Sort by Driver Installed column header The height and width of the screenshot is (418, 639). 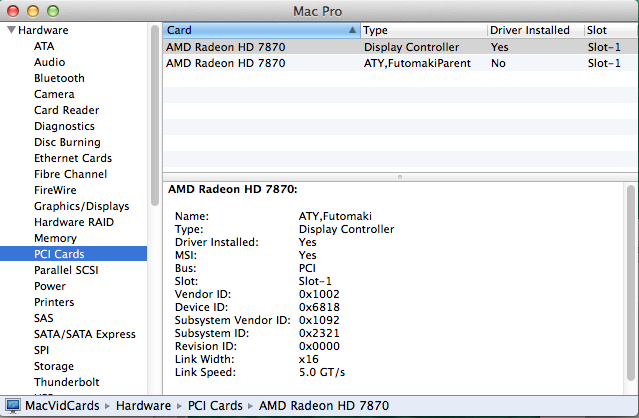coord(535,30)
